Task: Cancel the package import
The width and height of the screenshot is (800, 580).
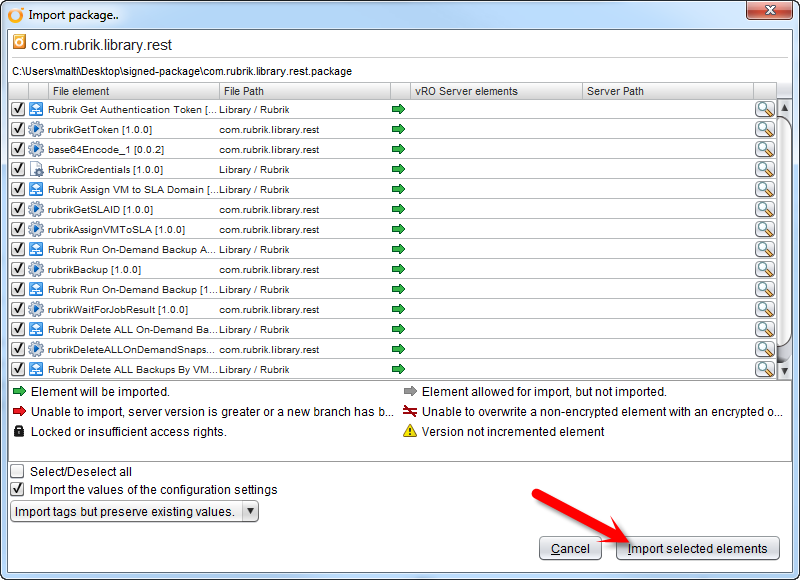Action: pyautogui.click(x=570, y=548)
